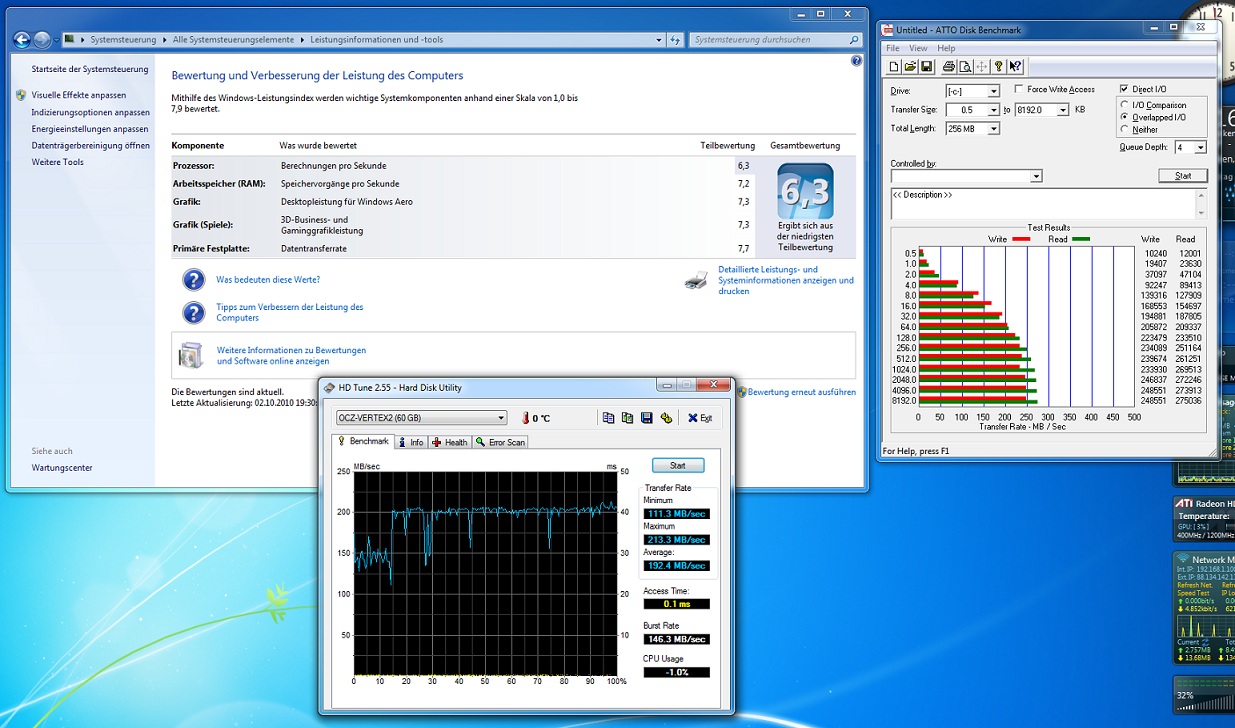Click the printer icon beside 'Detaillierte Leistungs-'

pos(697,280)
